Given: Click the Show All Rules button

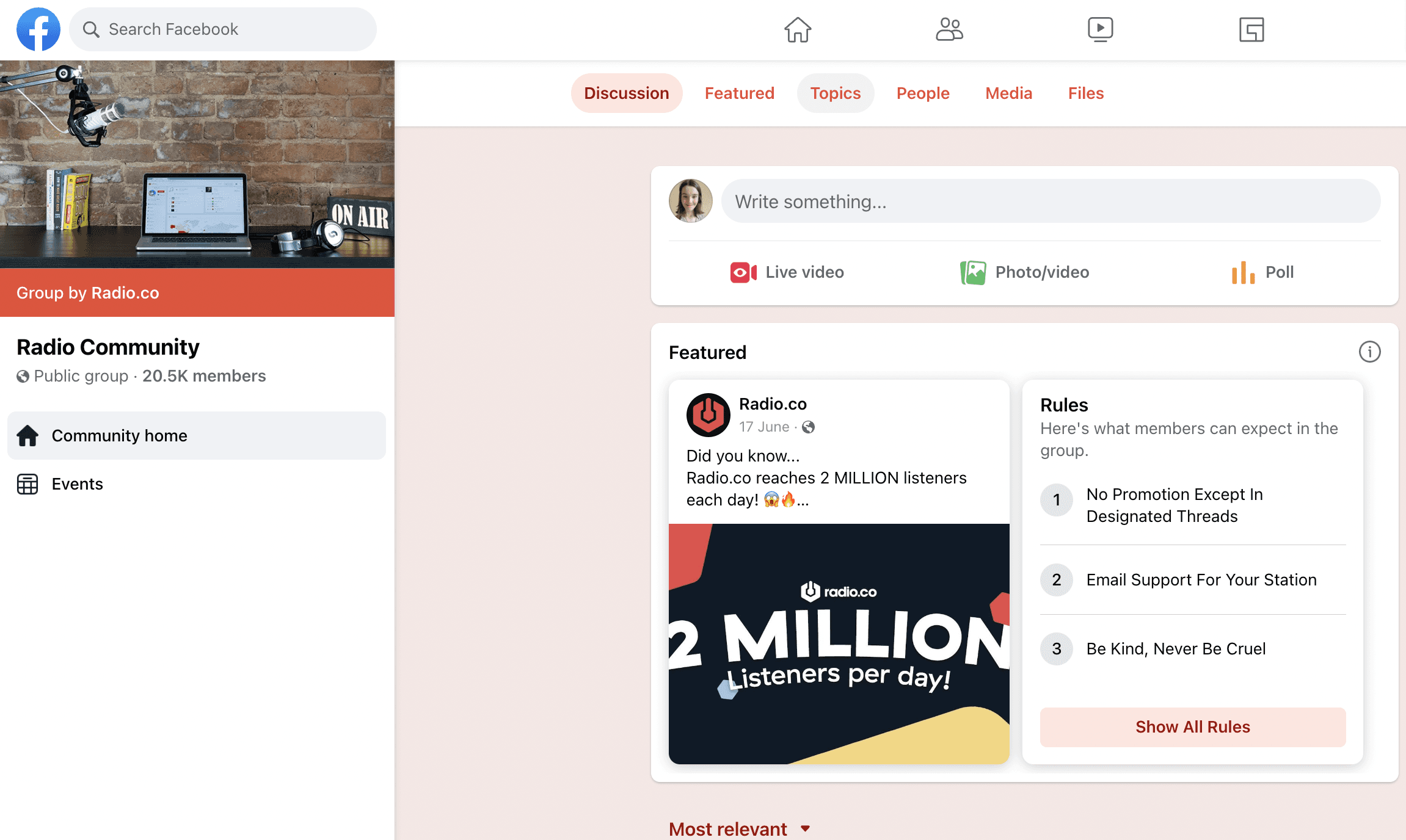Looking at the screenshot, I should point(1193,727).
